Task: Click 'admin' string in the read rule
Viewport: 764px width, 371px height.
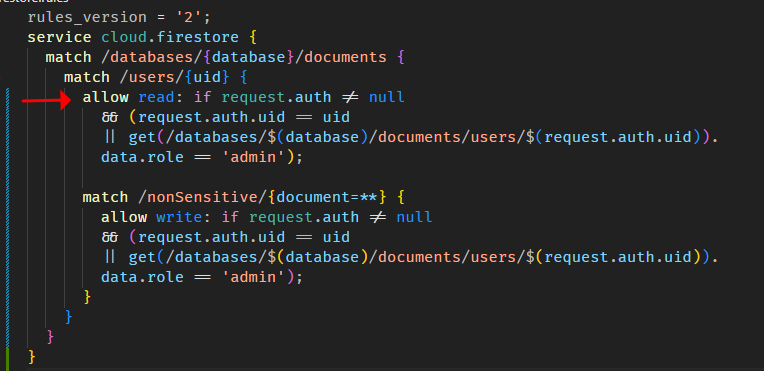Action: pos(253,157)
